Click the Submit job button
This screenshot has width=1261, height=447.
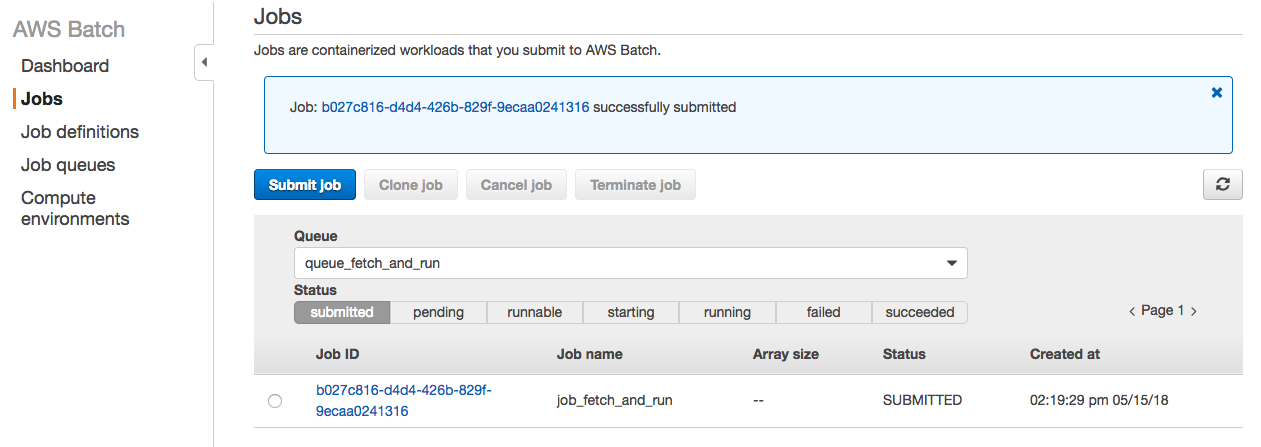(305, 185)
